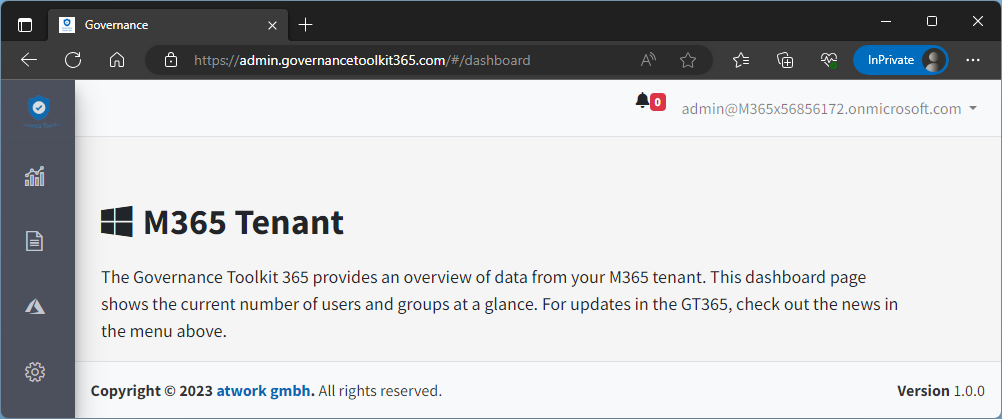Click the Governance Toolkit logo badge
Screen dimensions: 1002x419
pyautogui.click(x=38, y=108)
